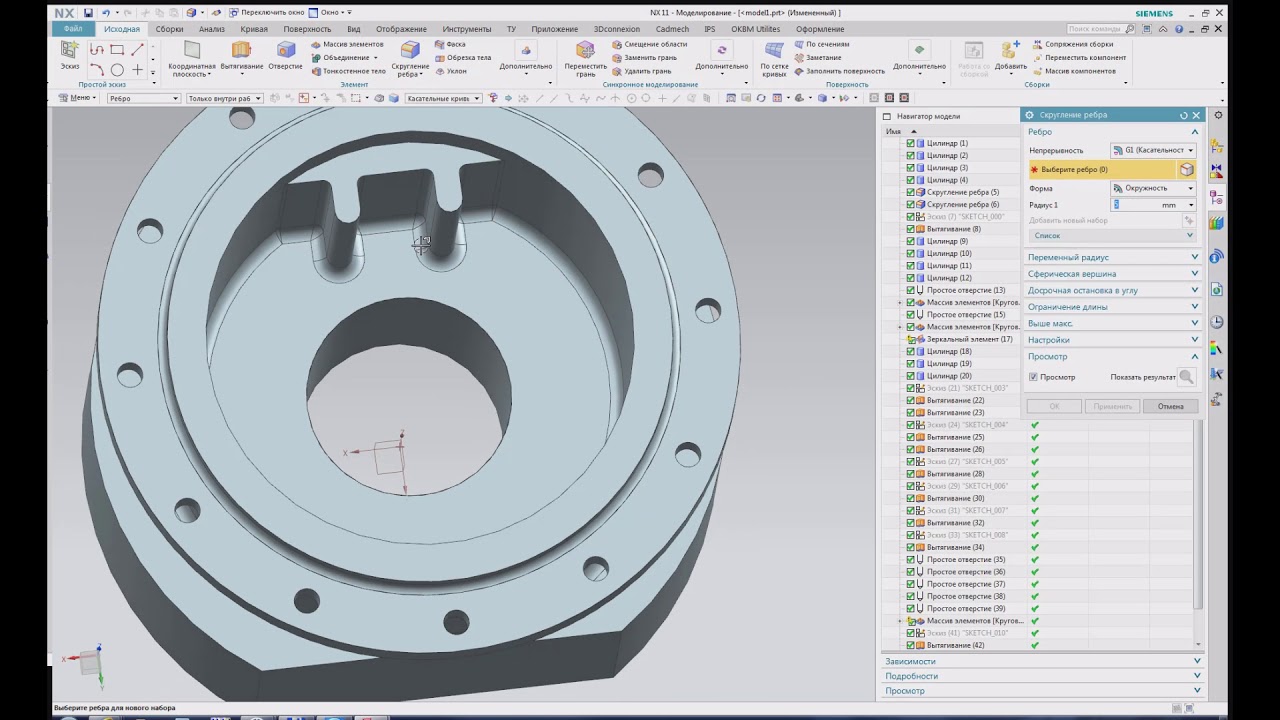Toggle the checkbox of Вытягивание (42)
This screenshot has height=720, width=1280.
pyautogui.click(x=910, y=645)
